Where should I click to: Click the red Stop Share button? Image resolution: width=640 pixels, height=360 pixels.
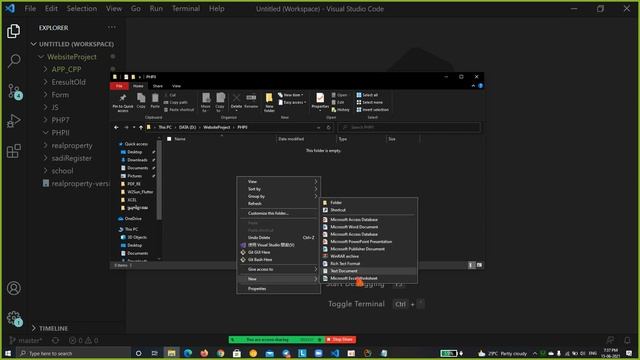point(340,340)
